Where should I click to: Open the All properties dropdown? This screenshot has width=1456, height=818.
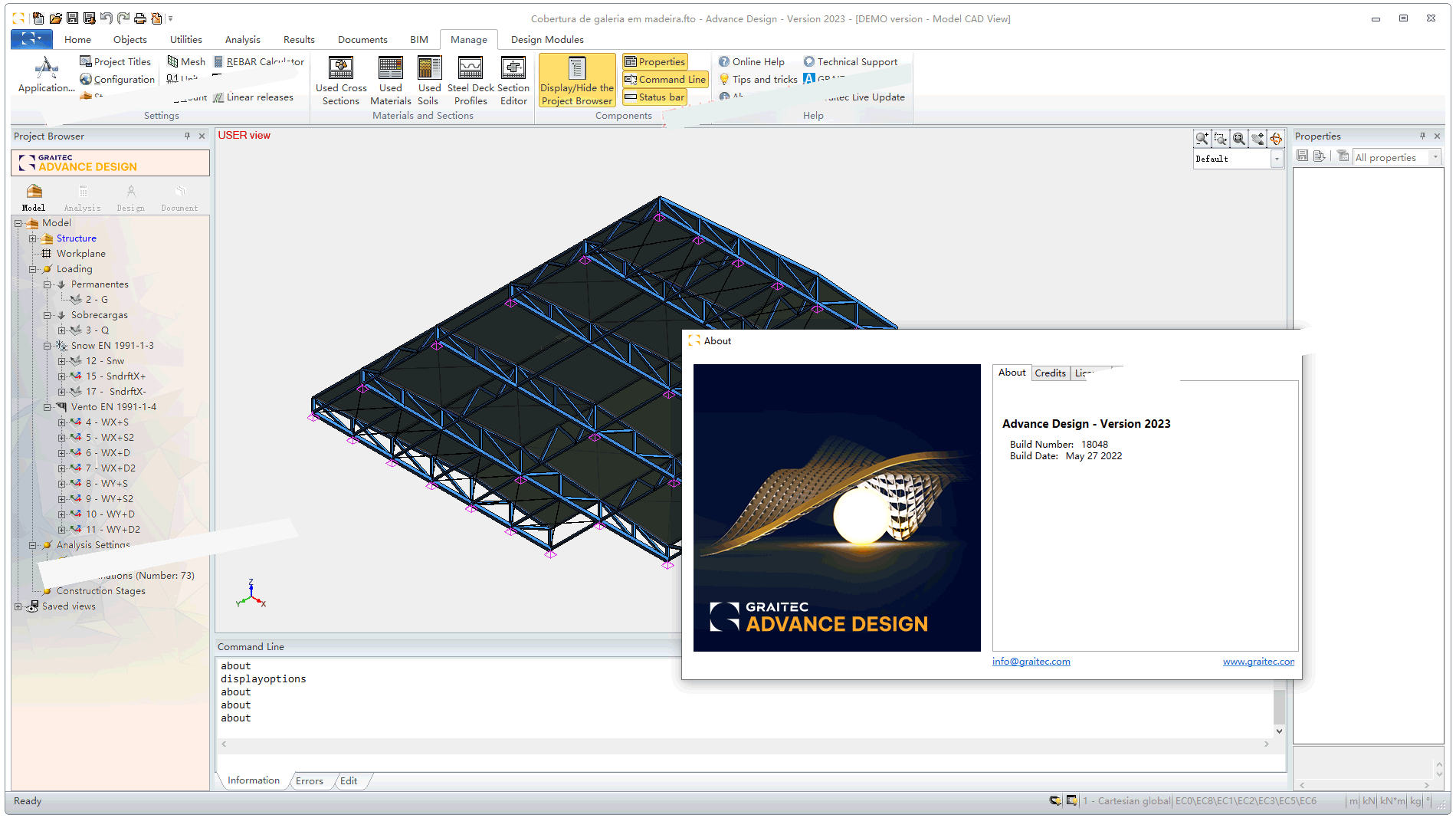(x=1435, y=157)
